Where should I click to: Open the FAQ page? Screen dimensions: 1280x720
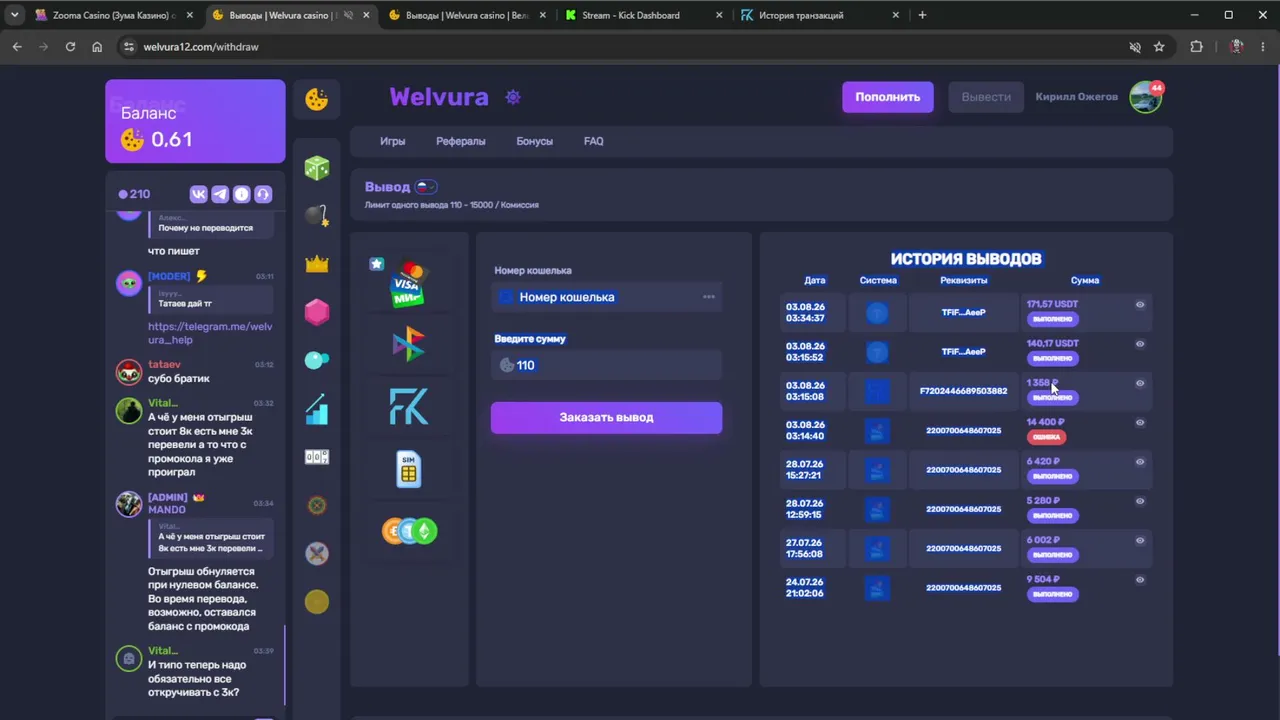(x=594, y=141)
